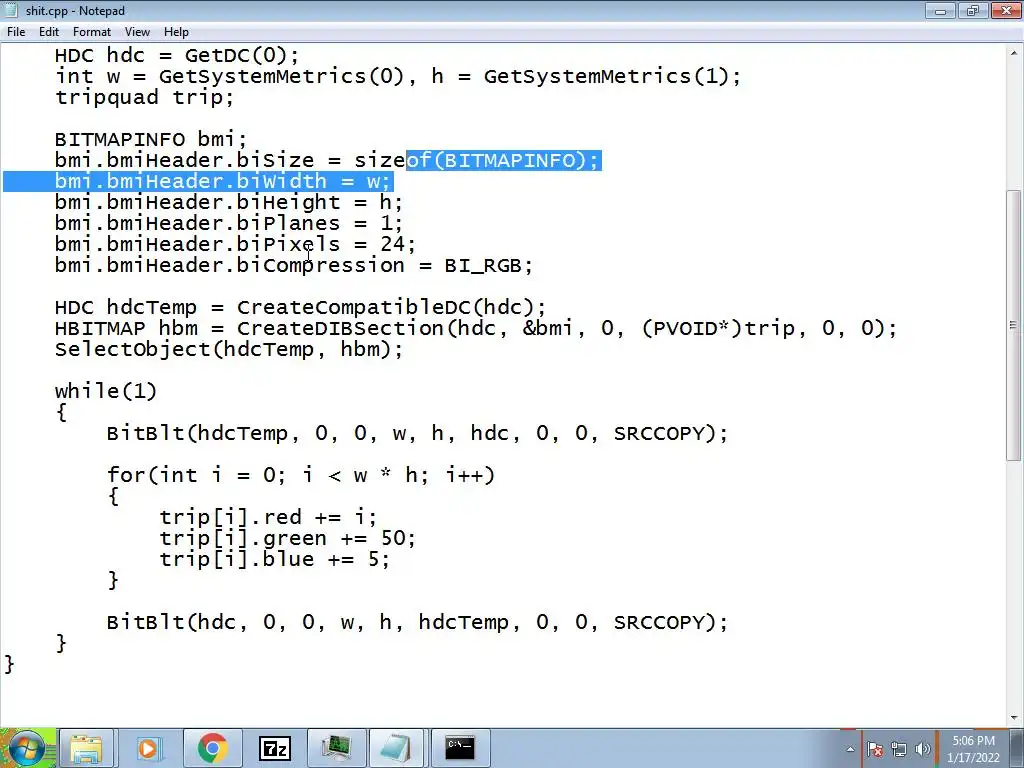
Task: Click the vertical scrollbar thumb
Action: tap(1014, 325)
